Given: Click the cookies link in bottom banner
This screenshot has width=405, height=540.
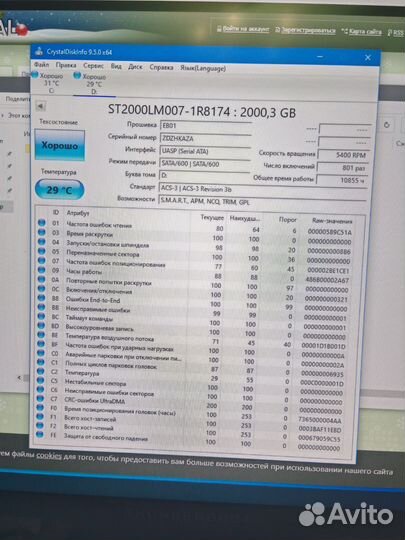Looking at the screenshot, I should coord(49,455).
